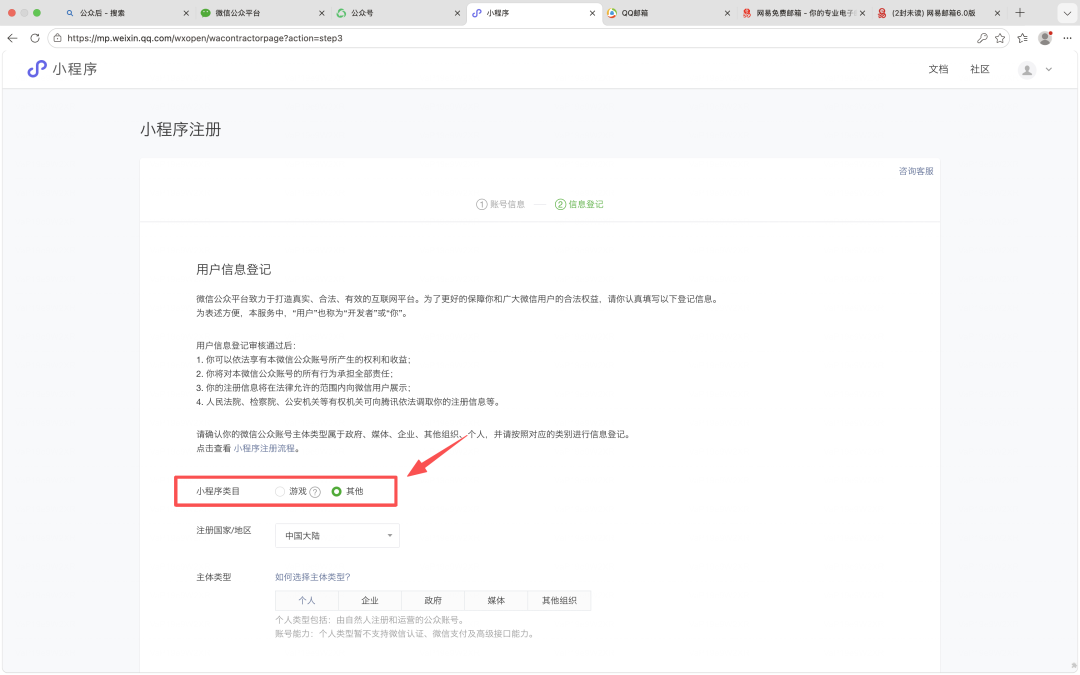
Task: Open the 社区 link in header
Action: pyautogui.click(x=979, y=69)
